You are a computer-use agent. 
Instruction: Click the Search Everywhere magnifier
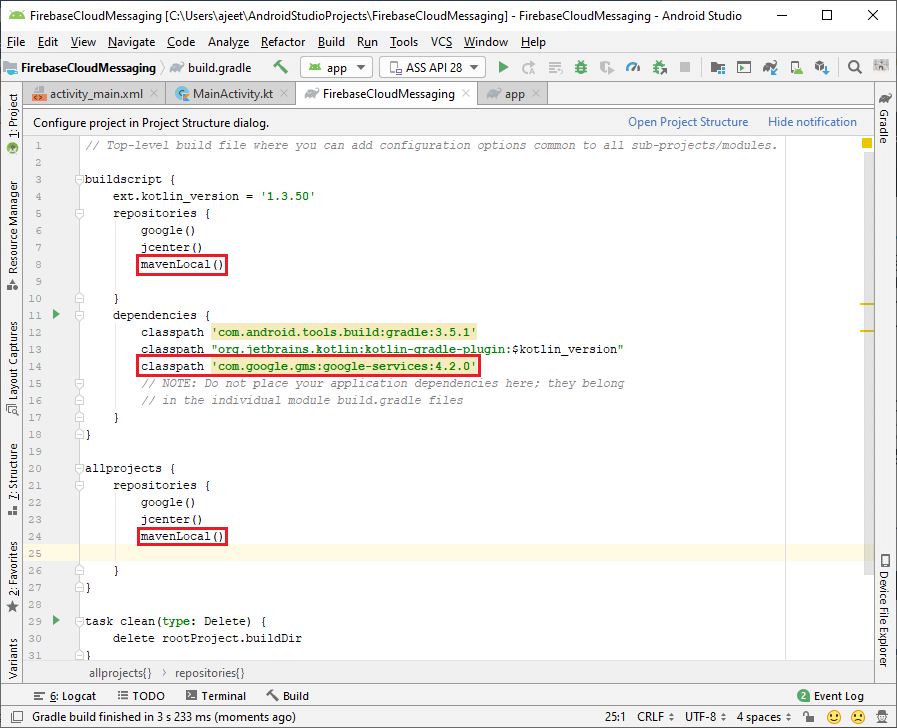click(x=855, y=67)
